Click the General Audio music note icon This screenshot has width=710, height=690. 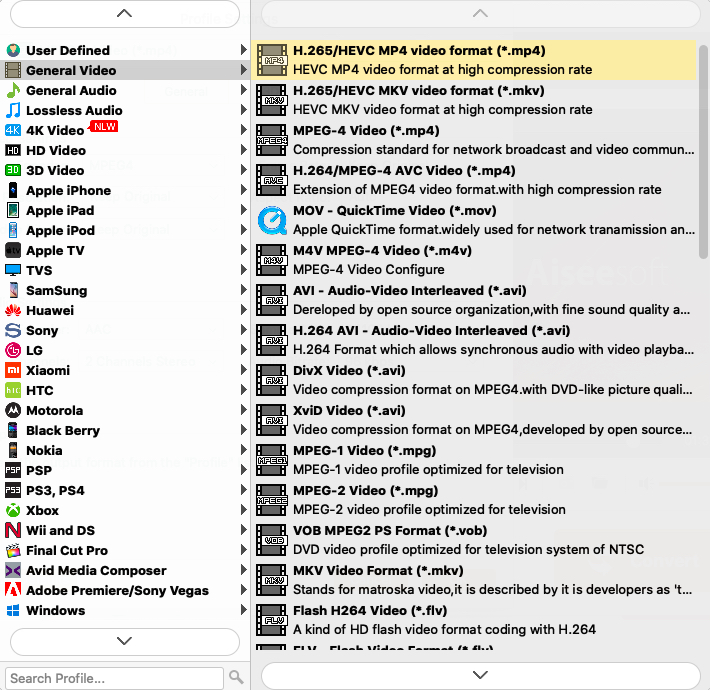[x=13, y=90]
